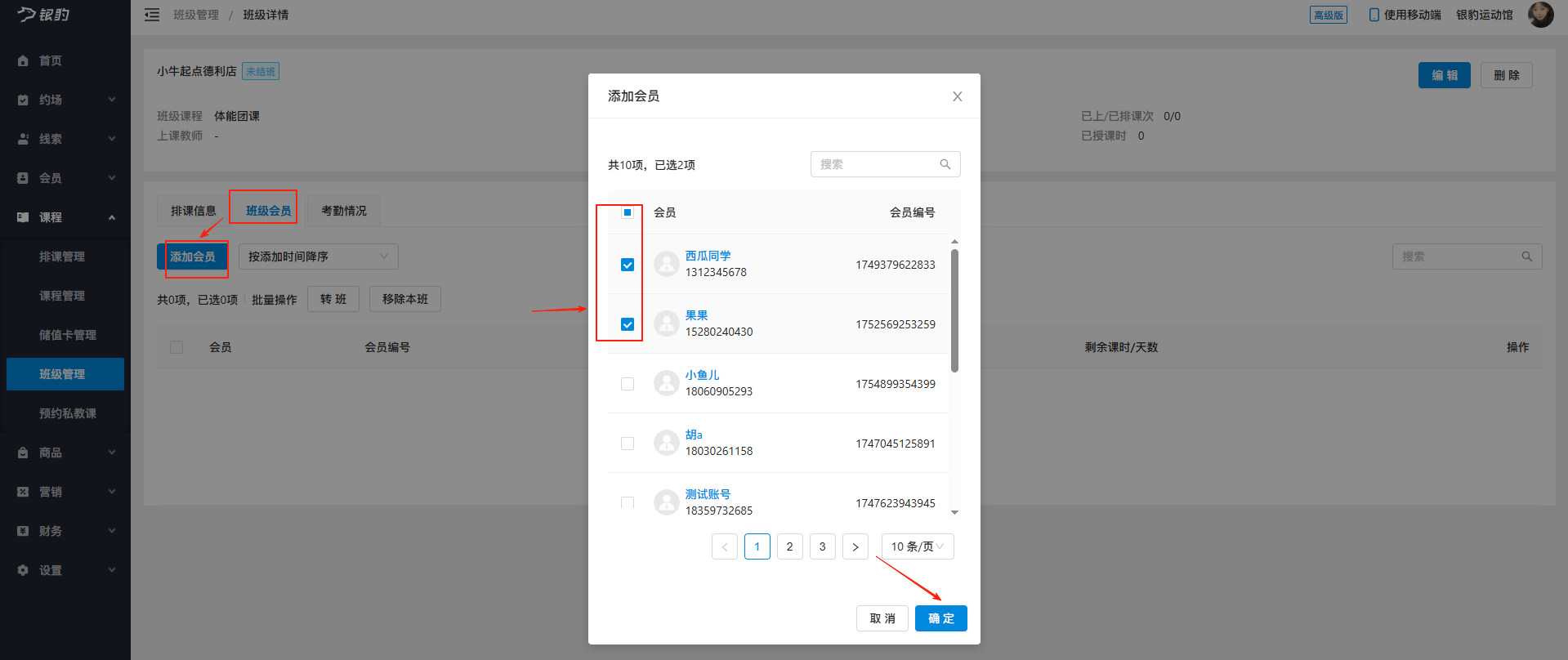Viewport: 1568px width, 660px height.
Task: Click the mobile phone icon beside 使用移动端
Action: click(1374, 15)
